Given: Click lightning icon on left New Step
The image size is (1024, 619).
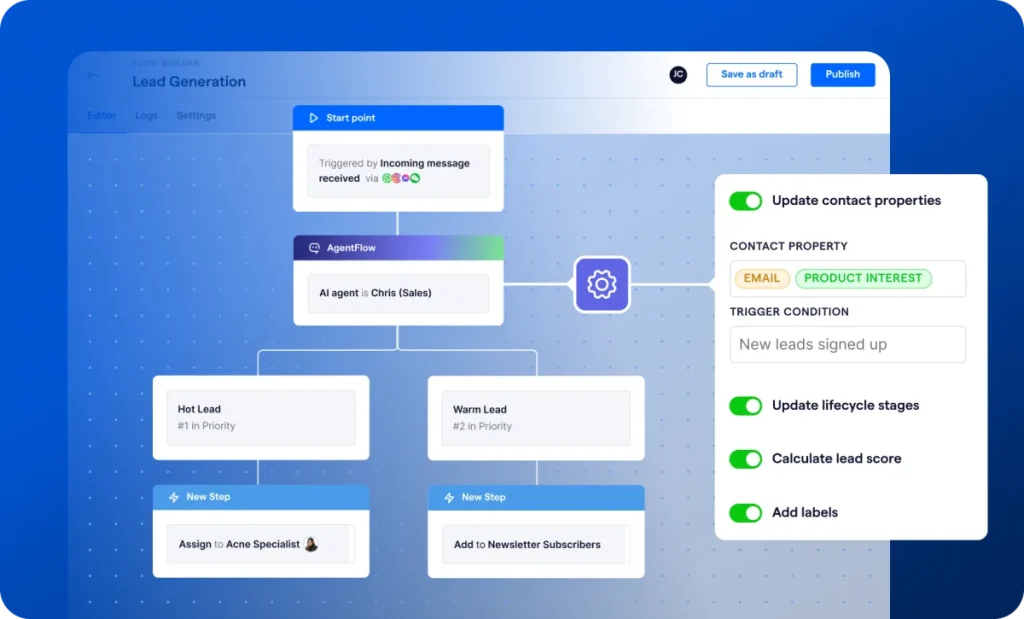Looking at the screenshot, I should click(x=173, y=497).
